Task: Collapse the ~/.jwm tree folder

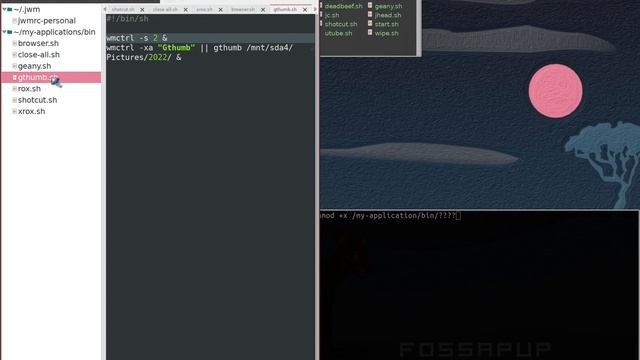Action: pos(4,9)
